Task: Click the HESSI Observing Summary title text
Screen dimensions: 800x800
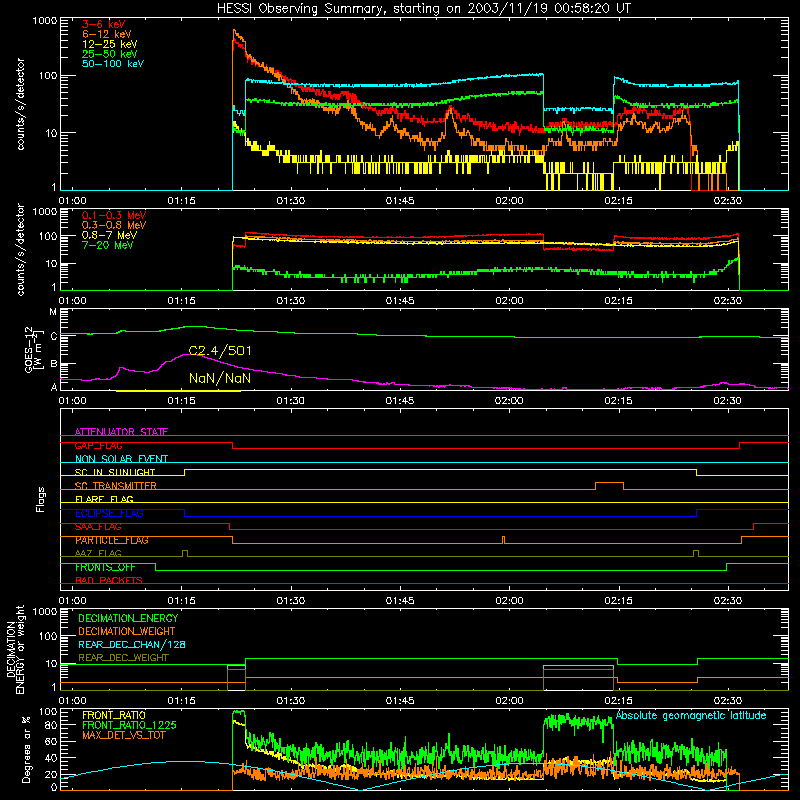Action: [423, 8]
